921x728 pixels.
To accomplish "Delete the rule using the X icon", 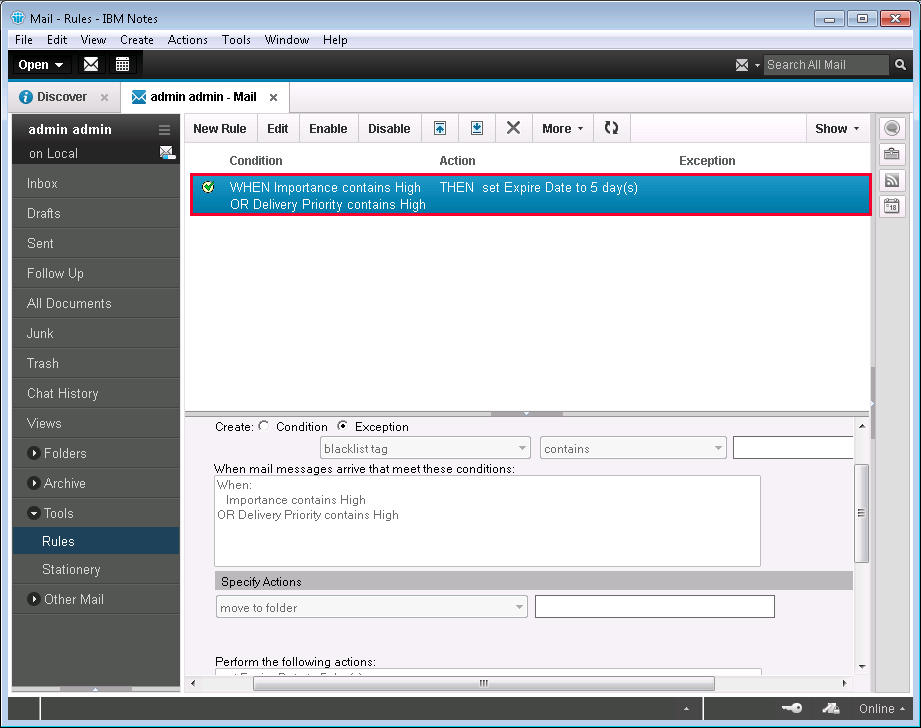I will click(513, 128).
